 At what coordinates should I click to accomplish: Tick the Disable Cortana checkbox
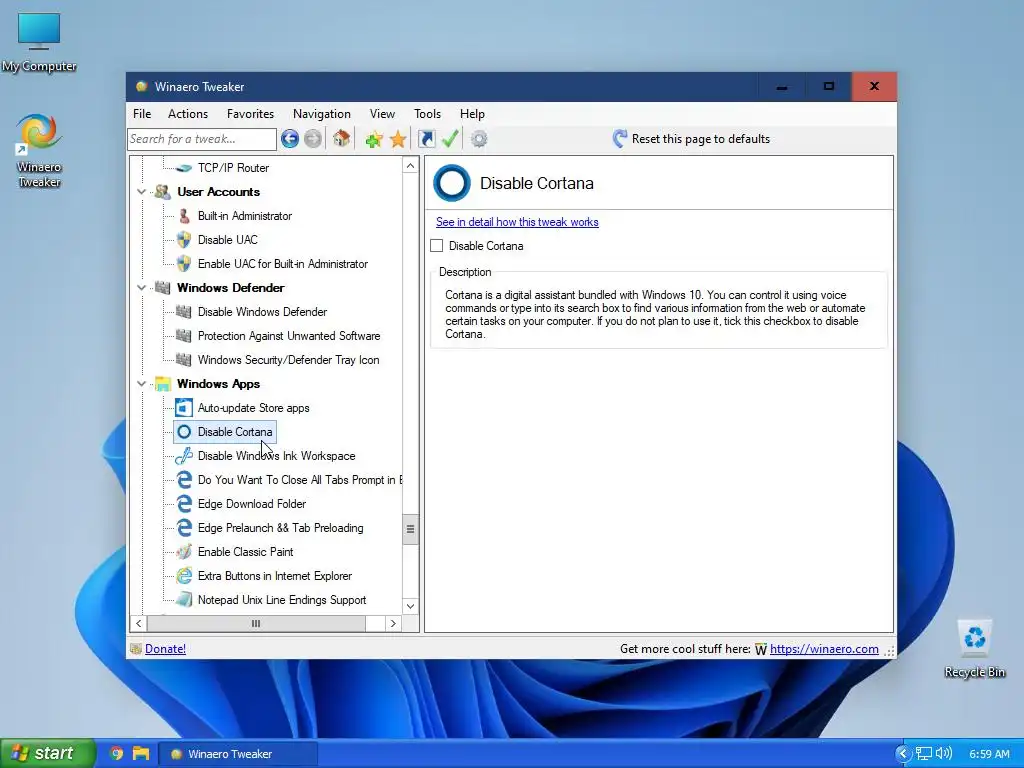coord(437,246)
